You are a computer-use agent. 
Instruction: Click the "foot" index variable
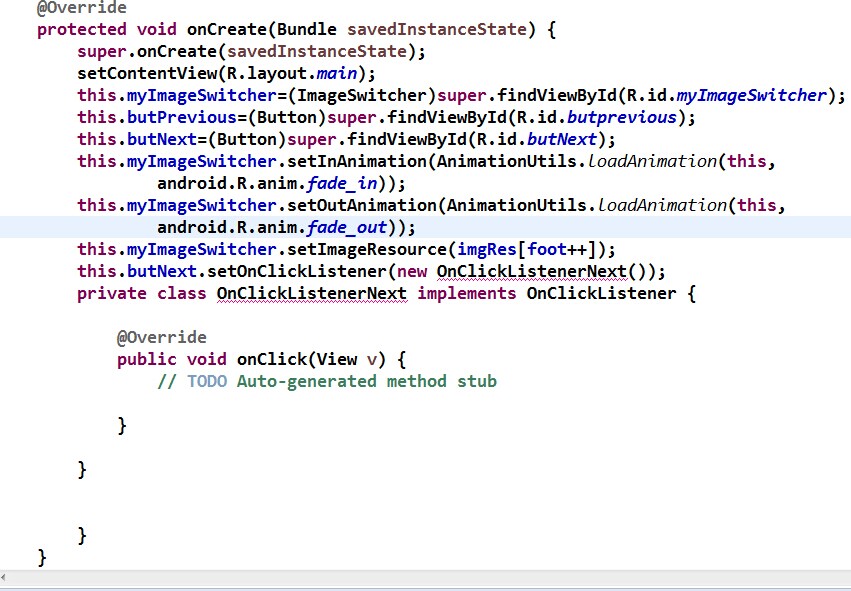click(x=547, y=249)
